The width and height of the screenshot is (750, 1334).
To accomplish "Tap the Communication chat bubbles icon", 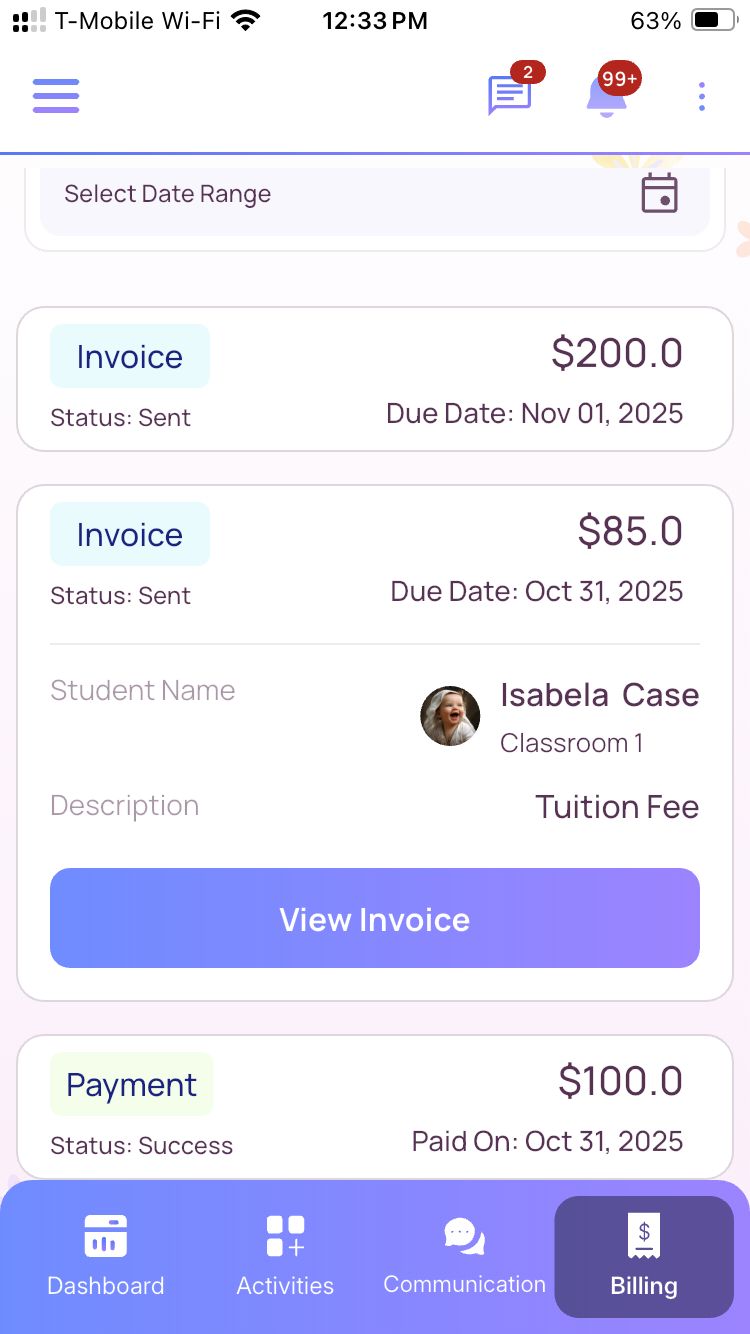I will [464, 1236].
